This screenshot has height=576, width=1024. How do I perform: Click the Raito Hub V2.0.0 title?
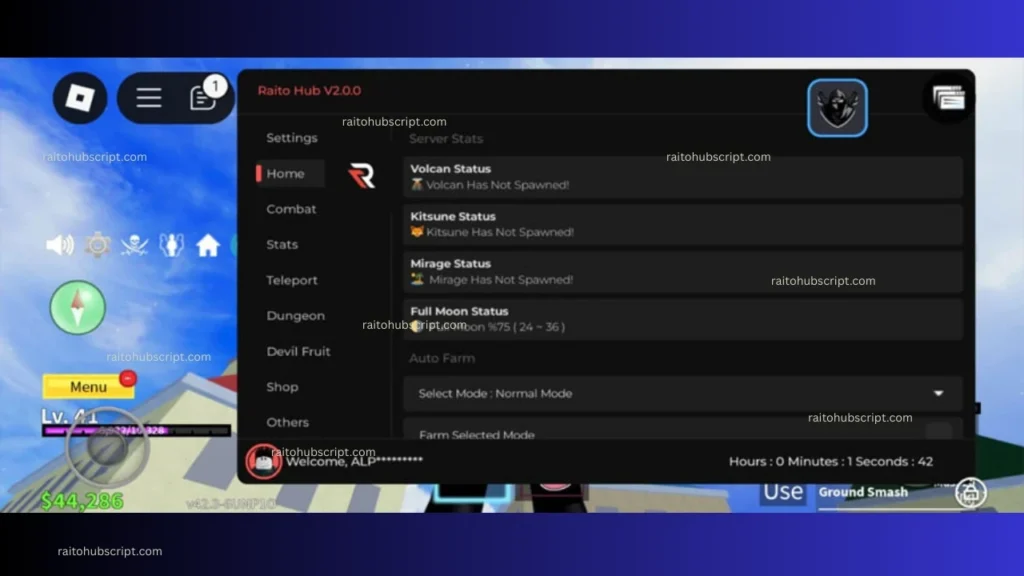click(309, 91)
